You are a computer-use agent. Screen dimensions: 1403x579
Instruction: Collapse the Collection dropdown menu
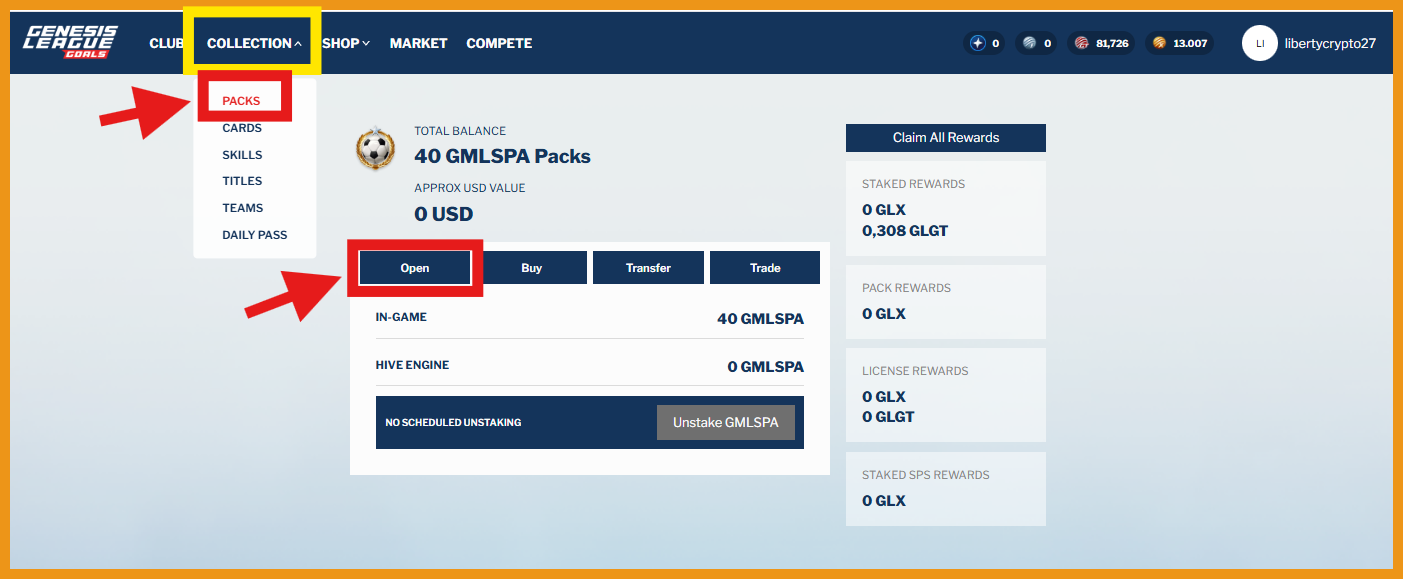point(254,43)
